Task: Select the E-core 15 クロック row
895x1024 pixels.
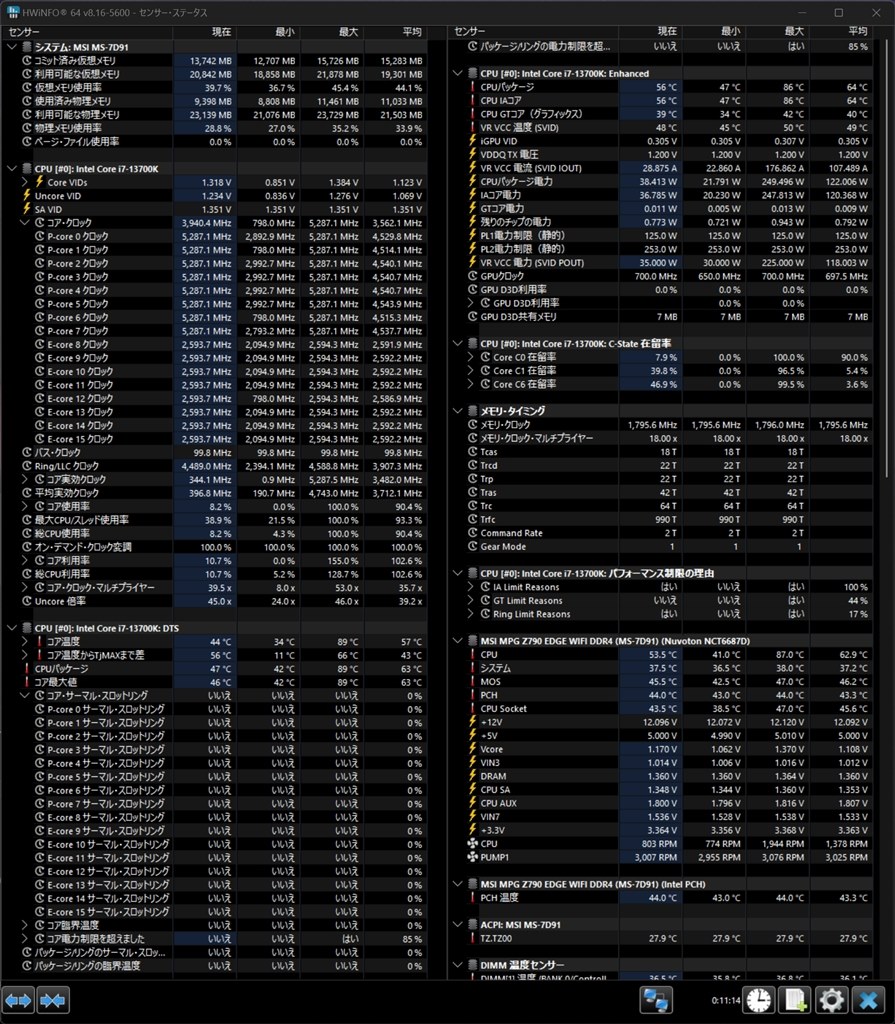Action: coord(216,439)
